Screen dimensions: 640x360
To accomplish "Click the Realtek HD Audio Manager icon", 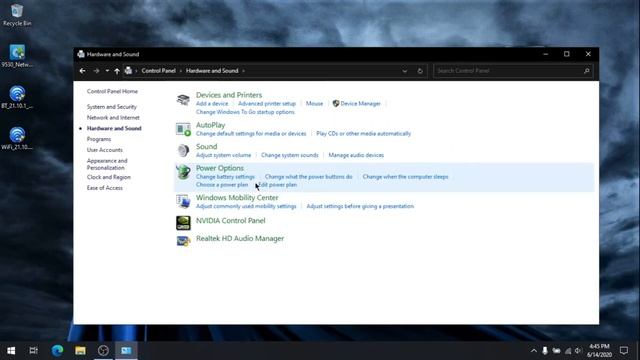I will (x=183, y=241).
